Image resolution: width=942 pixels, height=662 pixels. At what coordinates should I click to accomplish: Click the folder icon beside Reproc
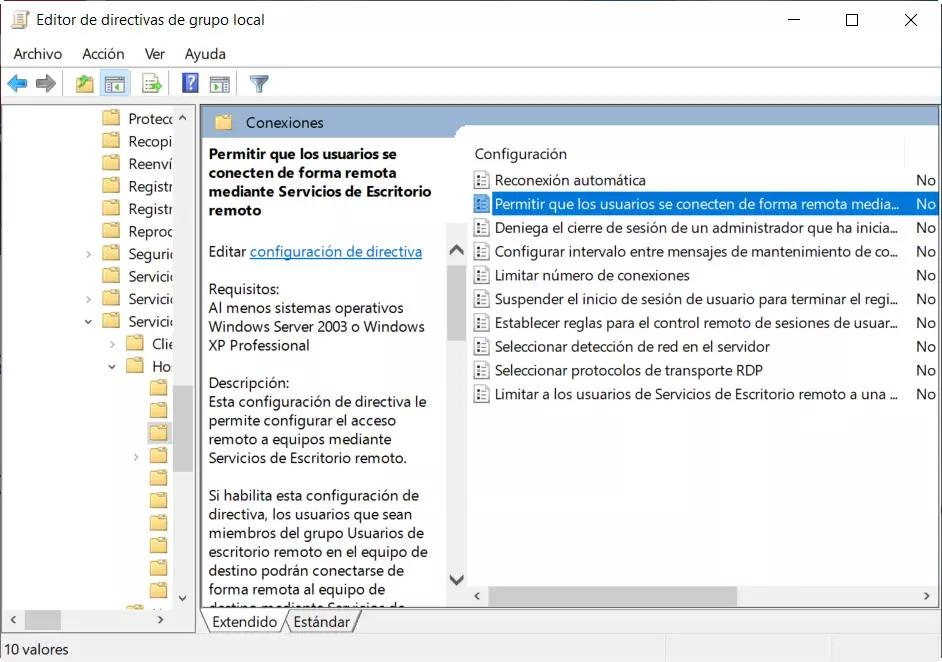(x=111, y=231)
